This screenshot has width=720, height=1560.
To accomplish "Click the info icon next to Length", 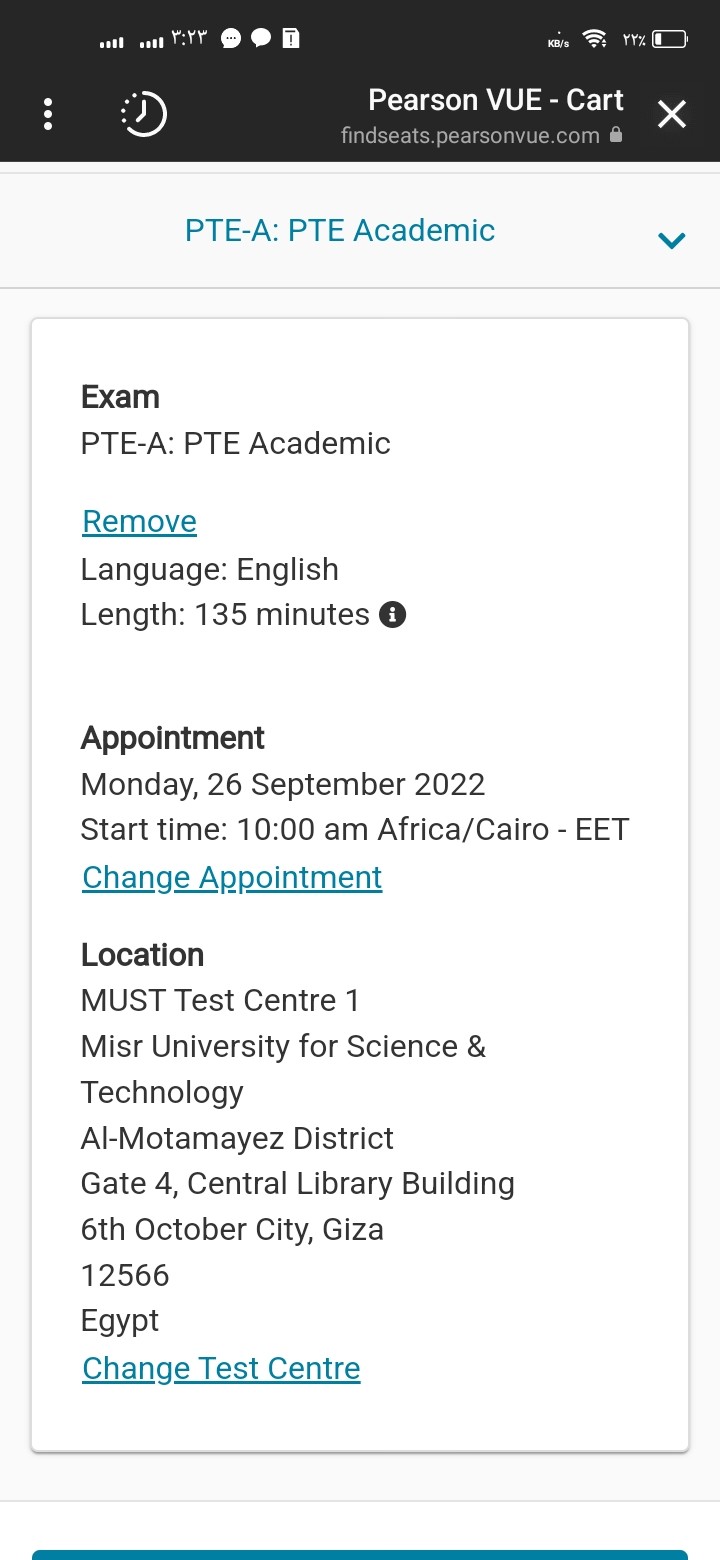I will (x=393, y=614).
